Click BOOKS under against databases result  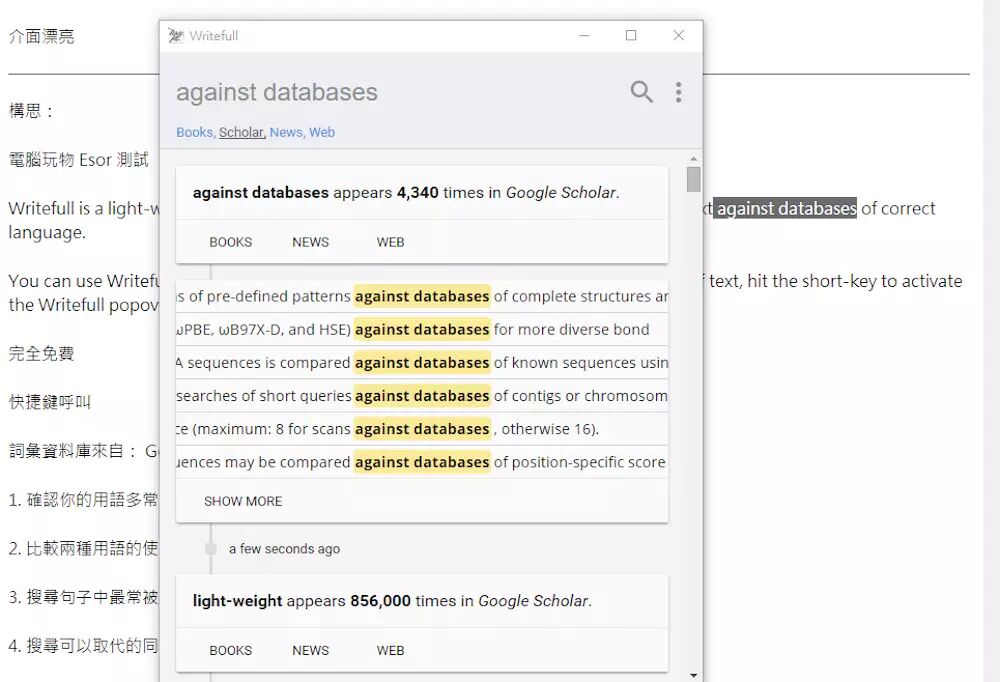tap(231, 242)
